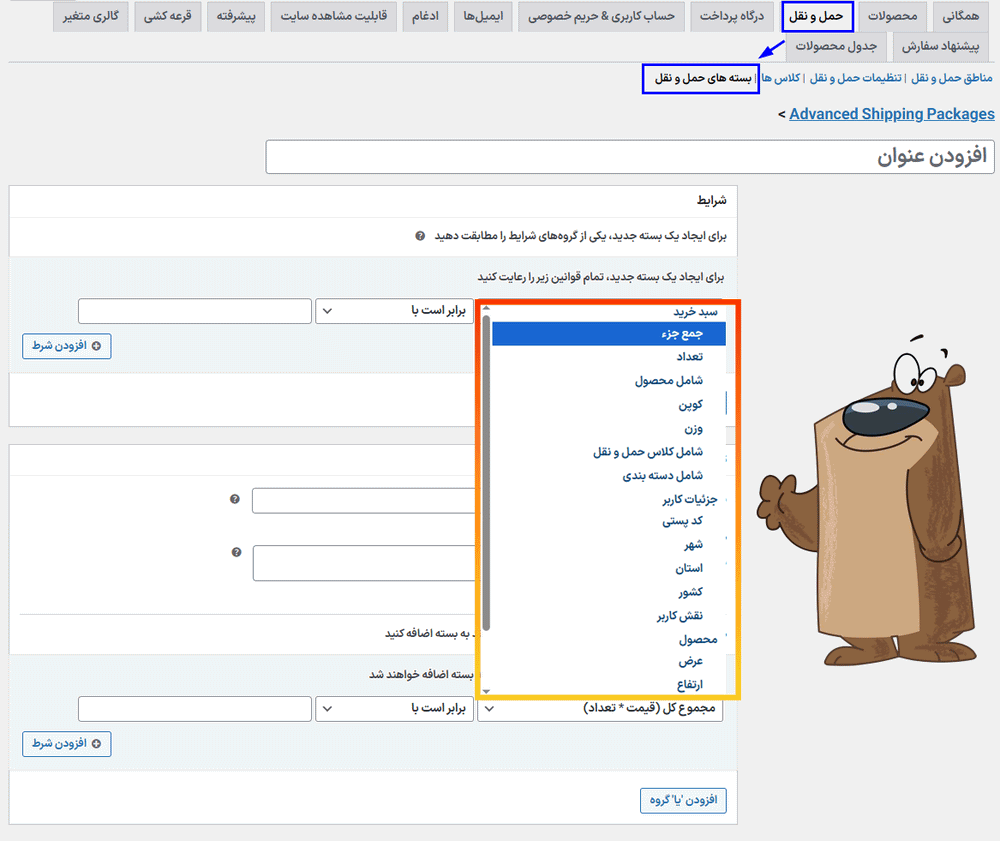Open the جدول محصولات tab
This screenshot has width=1000, height=841.
point(836,46)
